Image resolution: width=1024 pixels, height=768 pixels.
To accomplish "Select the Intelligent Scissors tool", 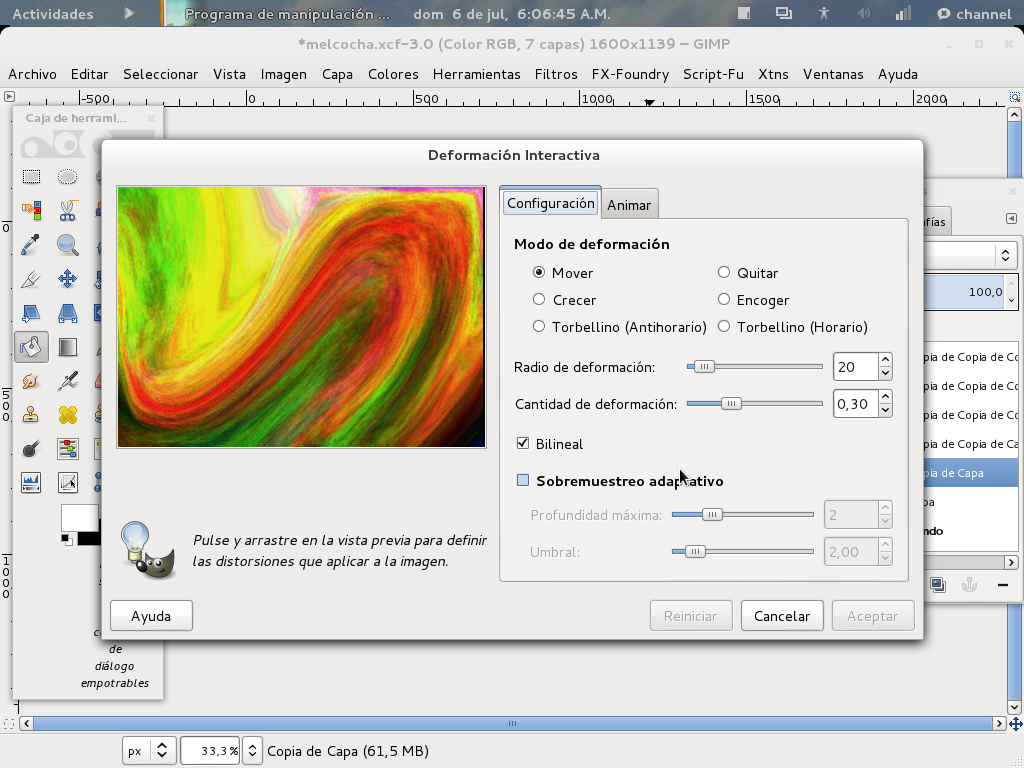I will 66,210.
